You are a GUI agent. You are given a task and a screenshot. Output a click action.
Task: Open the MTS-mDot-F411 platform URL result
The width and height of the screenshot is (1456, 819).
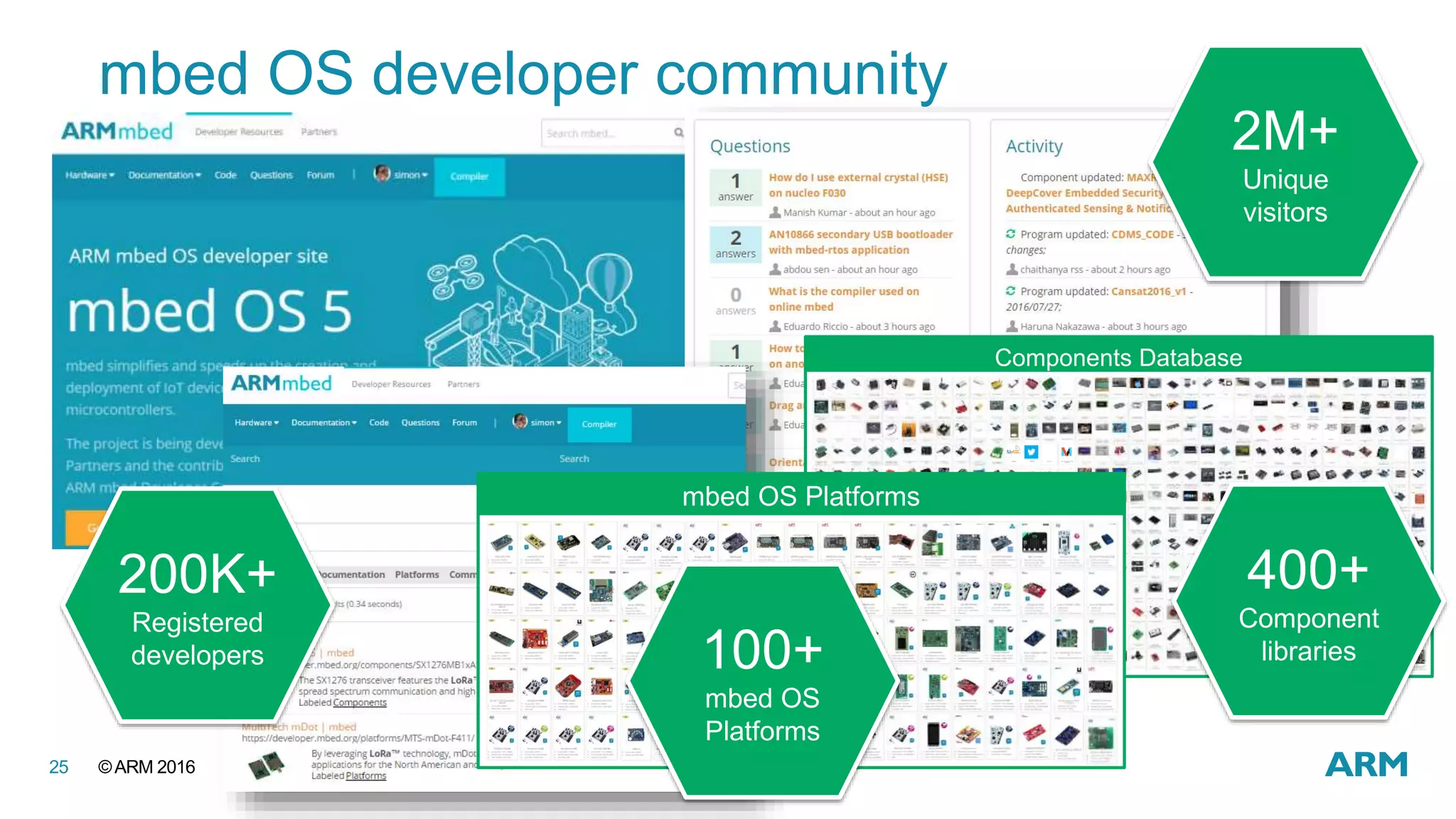click(x=358, y=738)
